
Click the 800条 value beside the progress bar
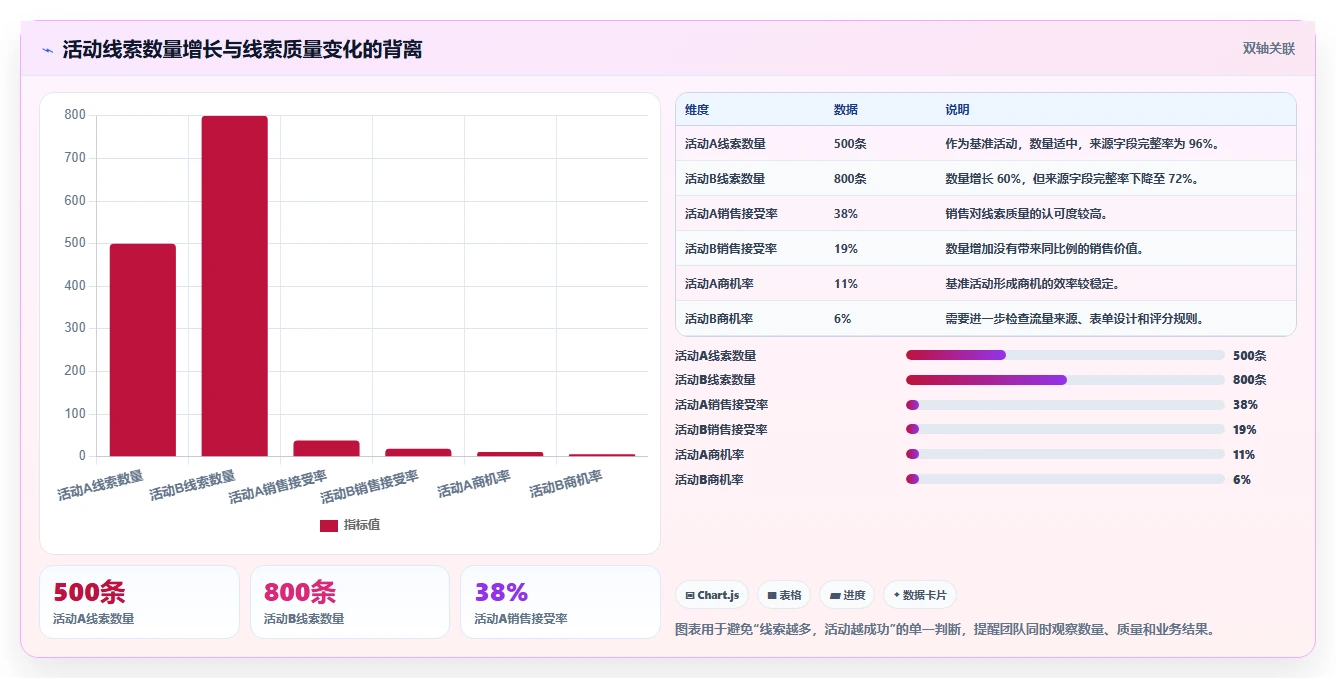point(1250,380)
